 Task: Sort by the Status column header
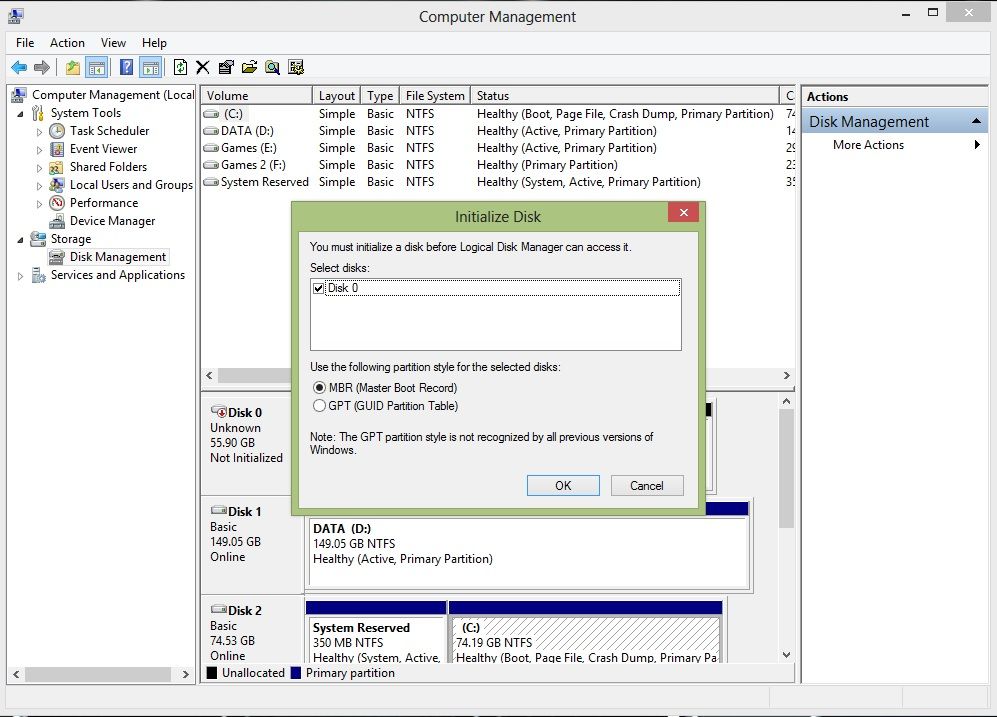tap(624, 95)
